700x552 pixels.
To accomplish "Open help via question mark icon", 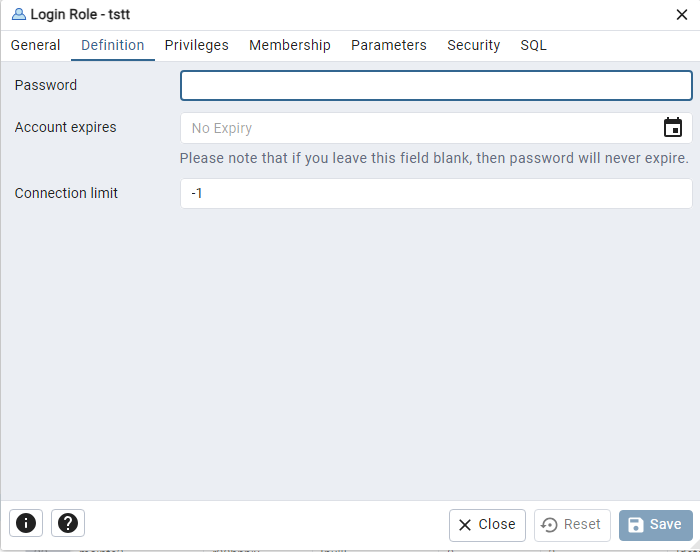I will pyautogui.click(x=68, y=523).
